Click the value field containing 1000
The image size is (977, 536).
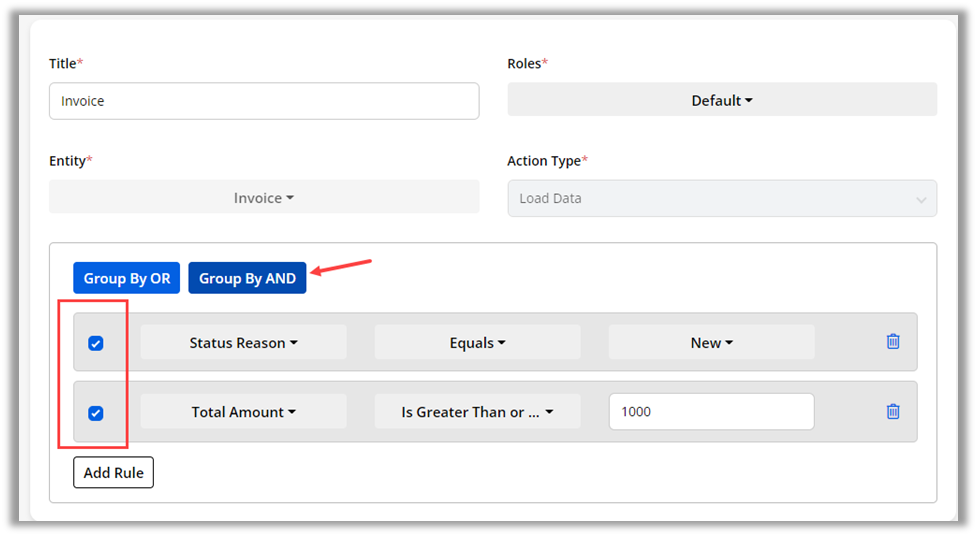point(711,412)
